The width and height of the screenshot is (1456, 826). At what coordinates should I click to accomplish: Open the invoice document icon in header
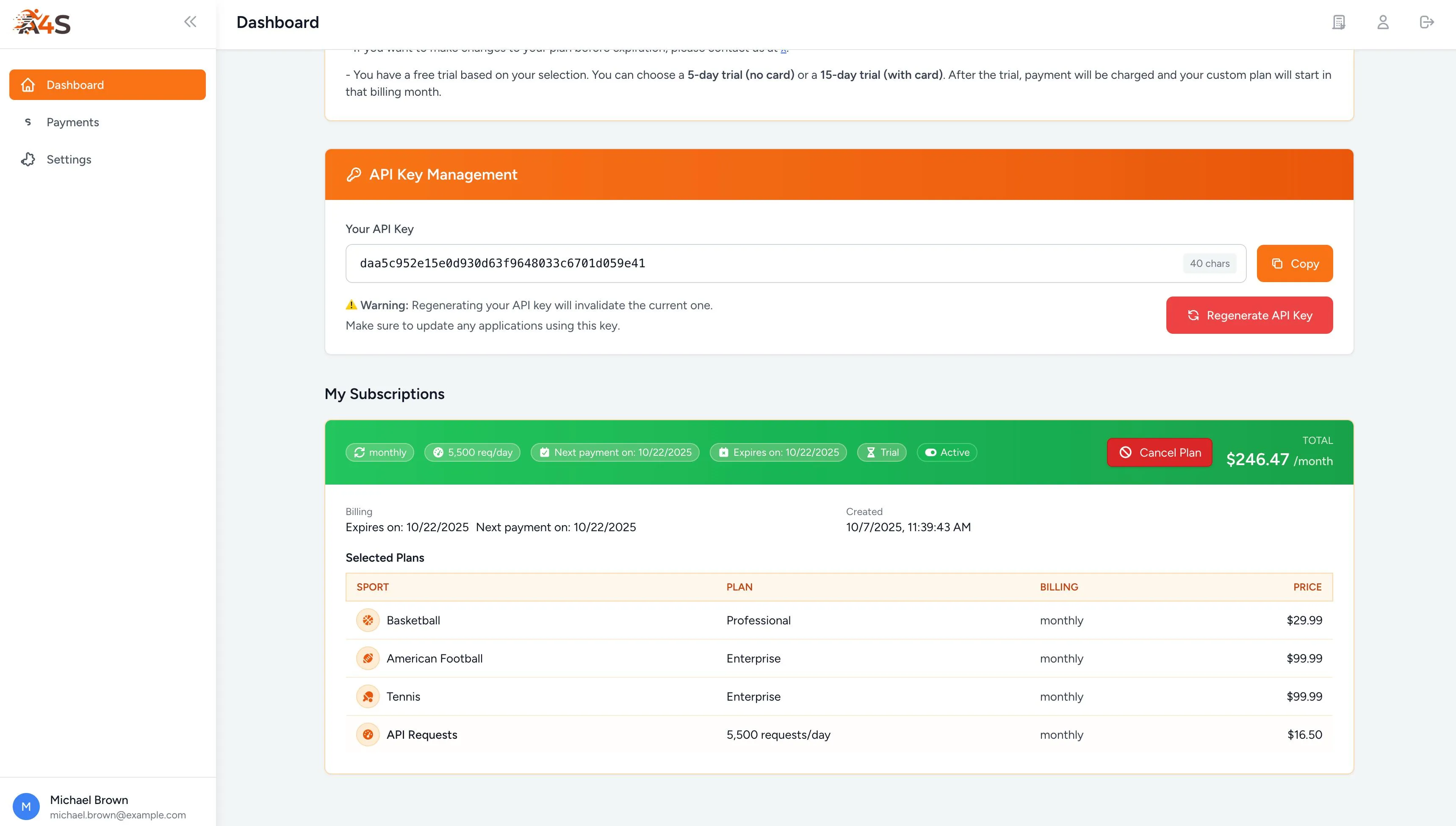1339,22
